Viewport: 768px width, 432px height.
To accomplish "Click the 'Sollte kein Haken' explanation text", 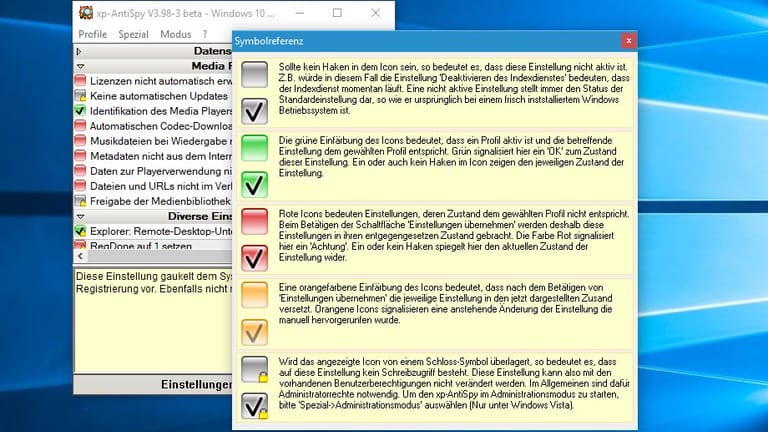I will [454, 89].
